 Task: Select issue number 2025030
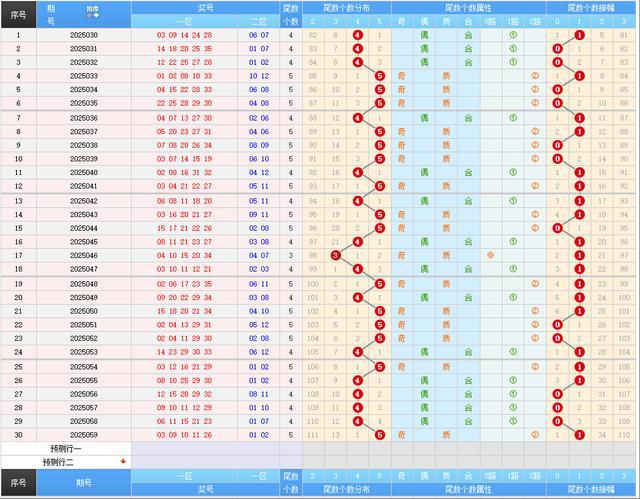[84, 35]
